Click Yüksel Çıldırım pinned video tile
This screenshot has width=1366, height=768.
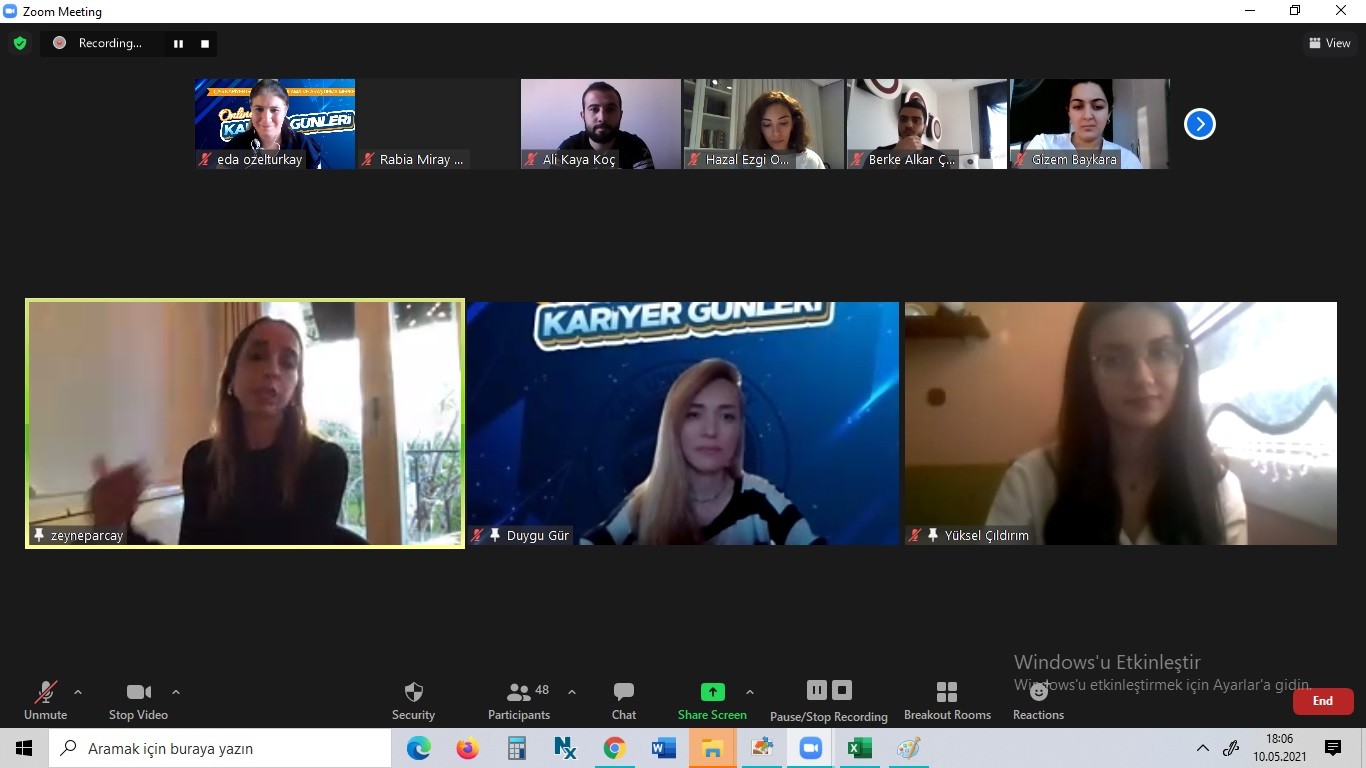pyautogui.click(x=1121, y=423)
